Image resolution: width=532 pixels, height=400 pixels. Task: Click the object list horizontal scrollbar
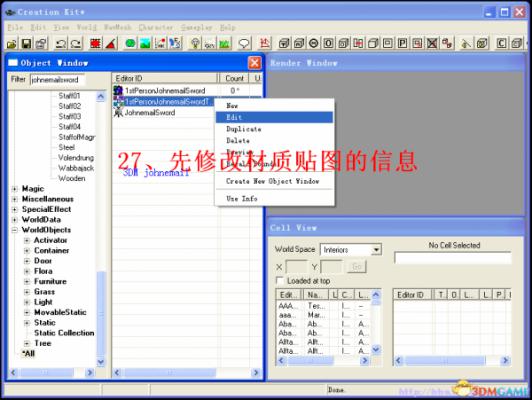click(x=187, y=373)
